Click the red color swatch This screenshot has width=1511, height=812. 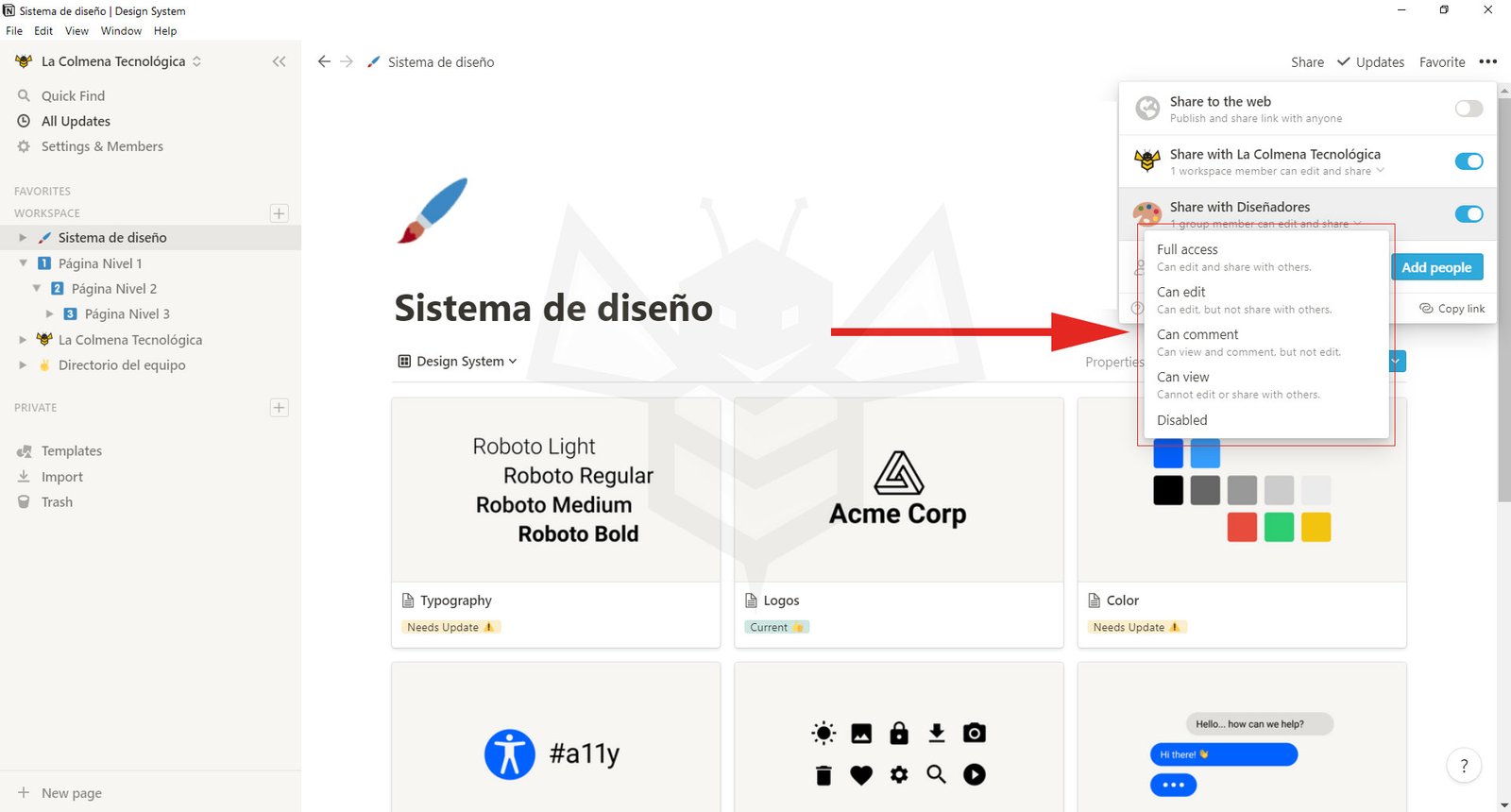click(1242, 527)
